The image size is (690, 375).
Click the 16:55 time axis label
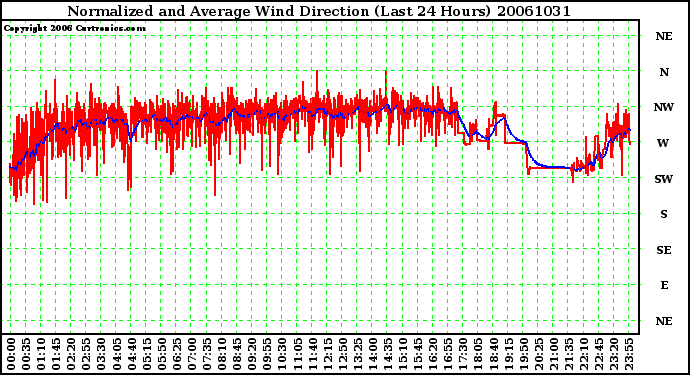(448, 354)
